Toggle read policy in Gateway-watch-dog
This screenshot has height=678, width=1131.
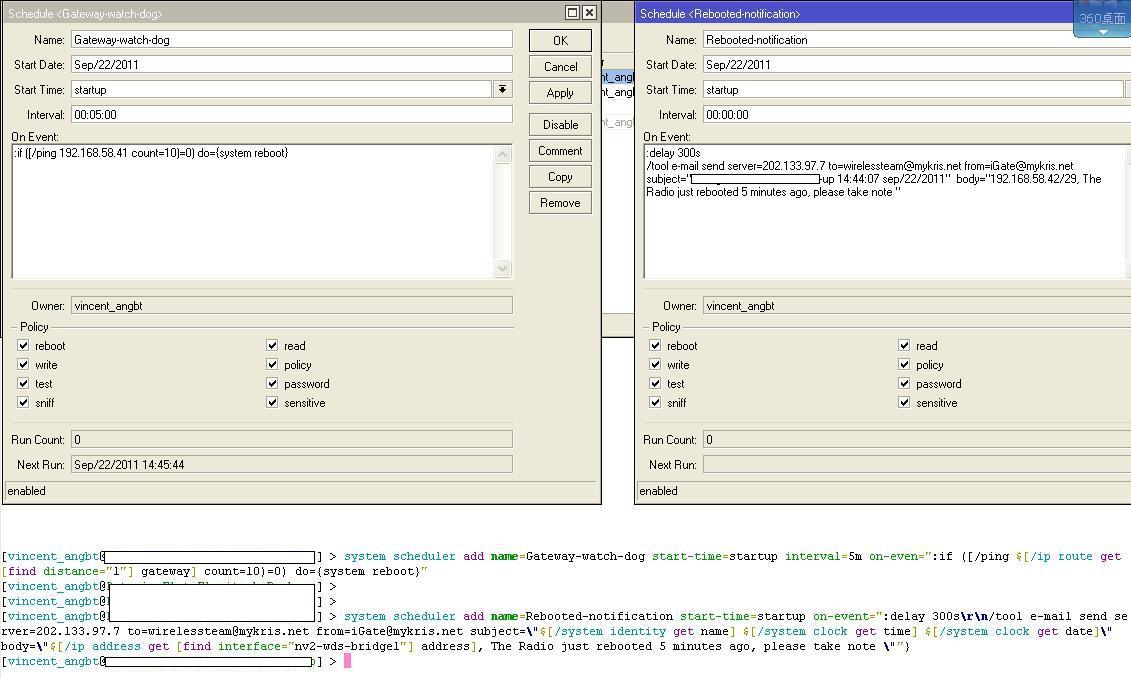[272, 345]
